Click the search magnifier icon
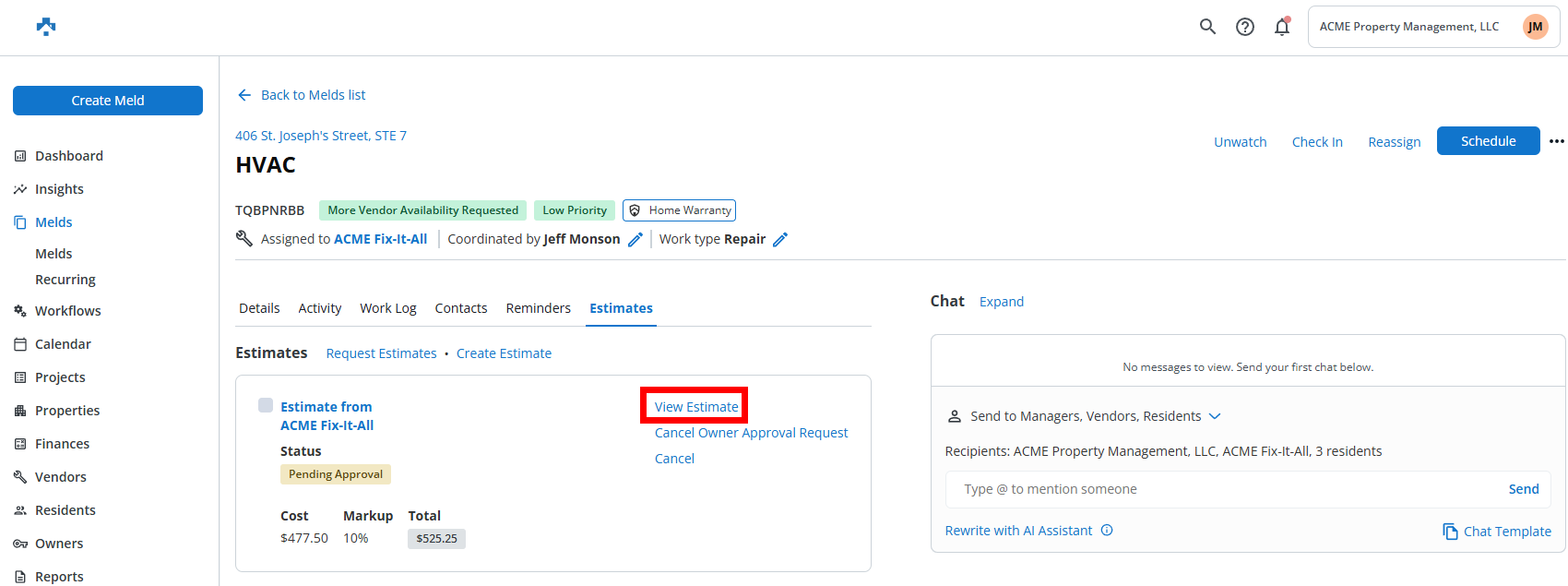This screenshot has width=1568, height=586. tap(1207, 27)
